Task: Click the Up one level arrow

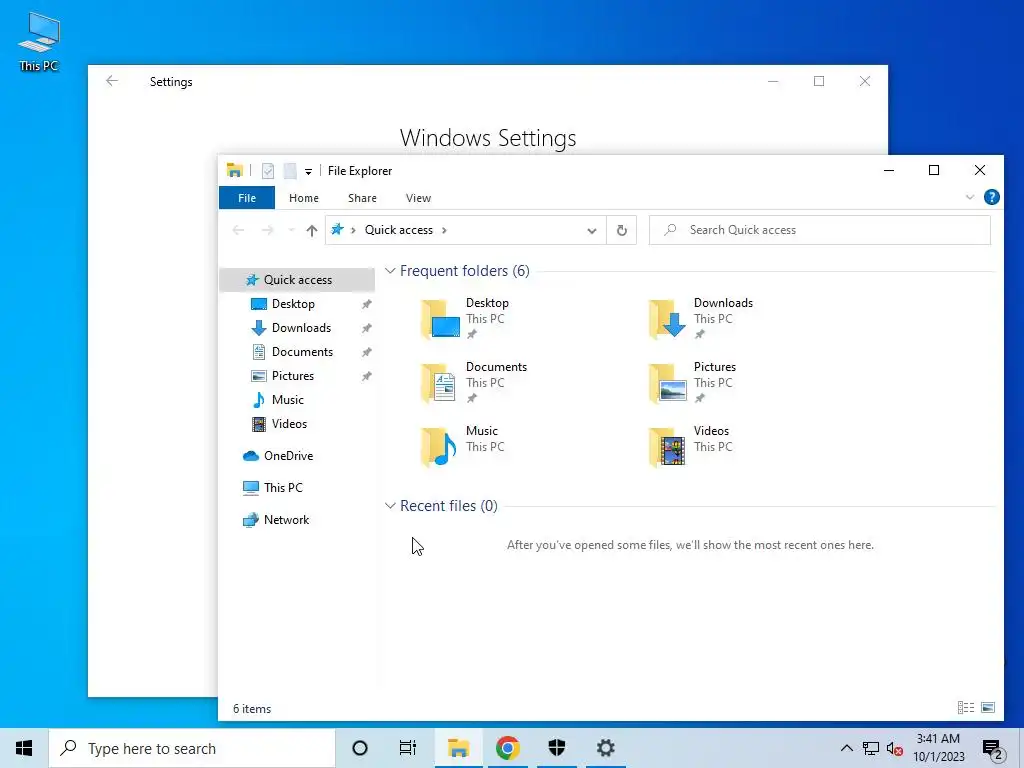Action: (x=312, y=230)
